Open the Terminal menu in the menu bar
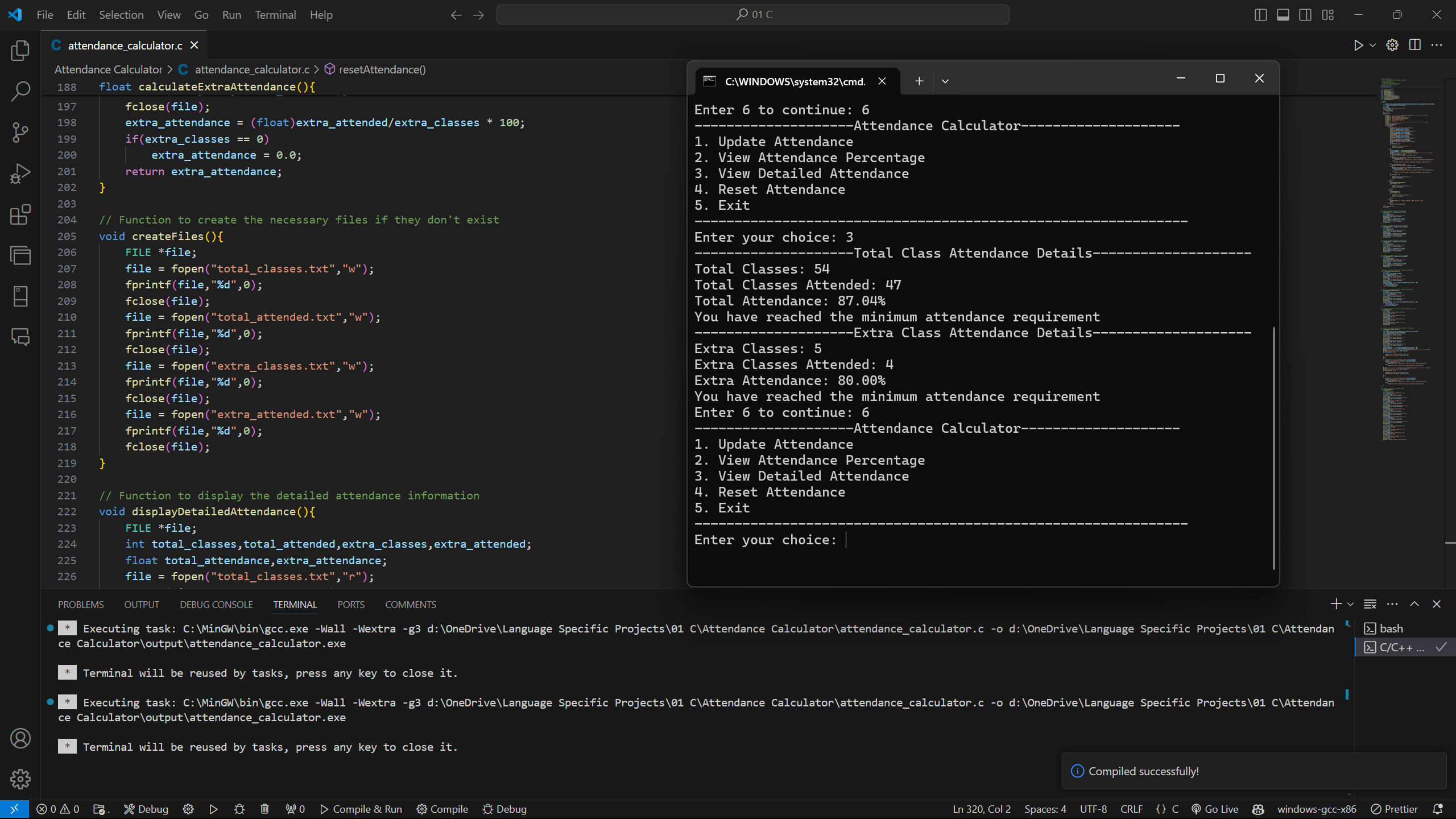 point(275,15)
